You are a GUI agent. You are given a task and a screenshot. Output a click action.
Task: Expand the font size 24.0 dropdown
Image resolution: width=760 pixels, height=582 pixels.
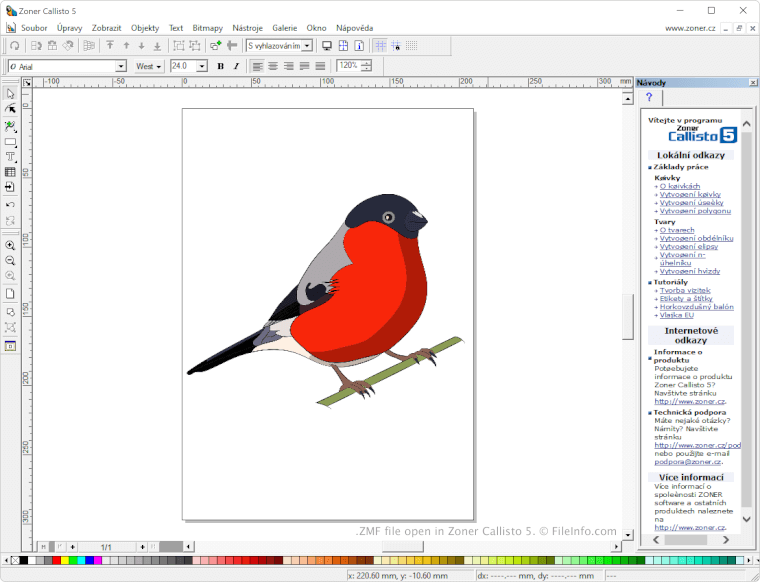202,66
